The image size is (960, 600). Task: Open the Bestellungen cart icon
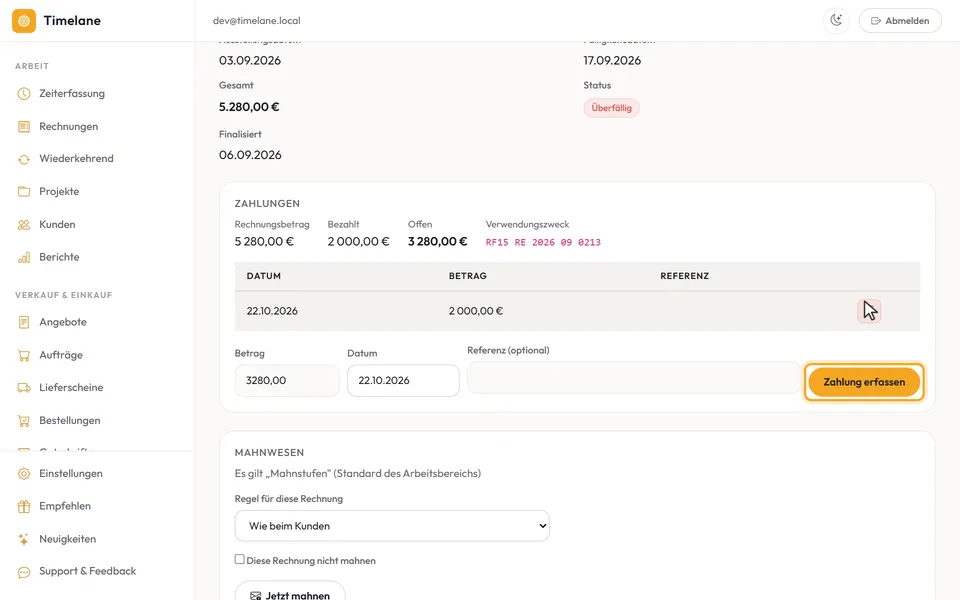(x=24, y=421)
